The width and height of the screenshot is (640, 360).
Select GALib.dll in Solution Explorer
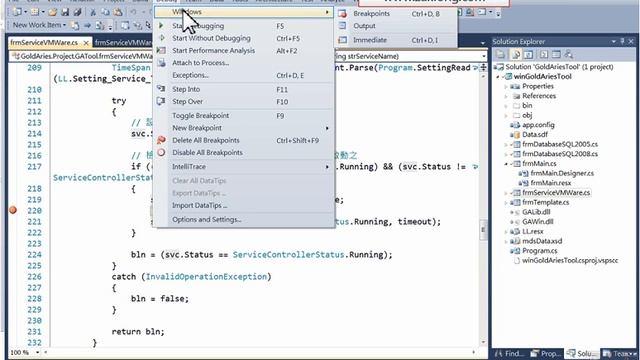click(x=536, y=212)
